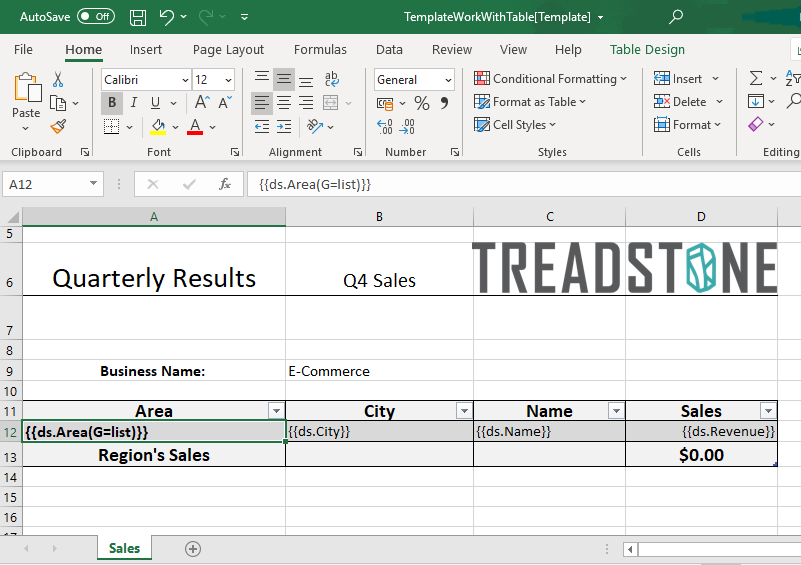801x565 pixels.
Task: Switch to the Insert tab
Action: click(146, 50)
